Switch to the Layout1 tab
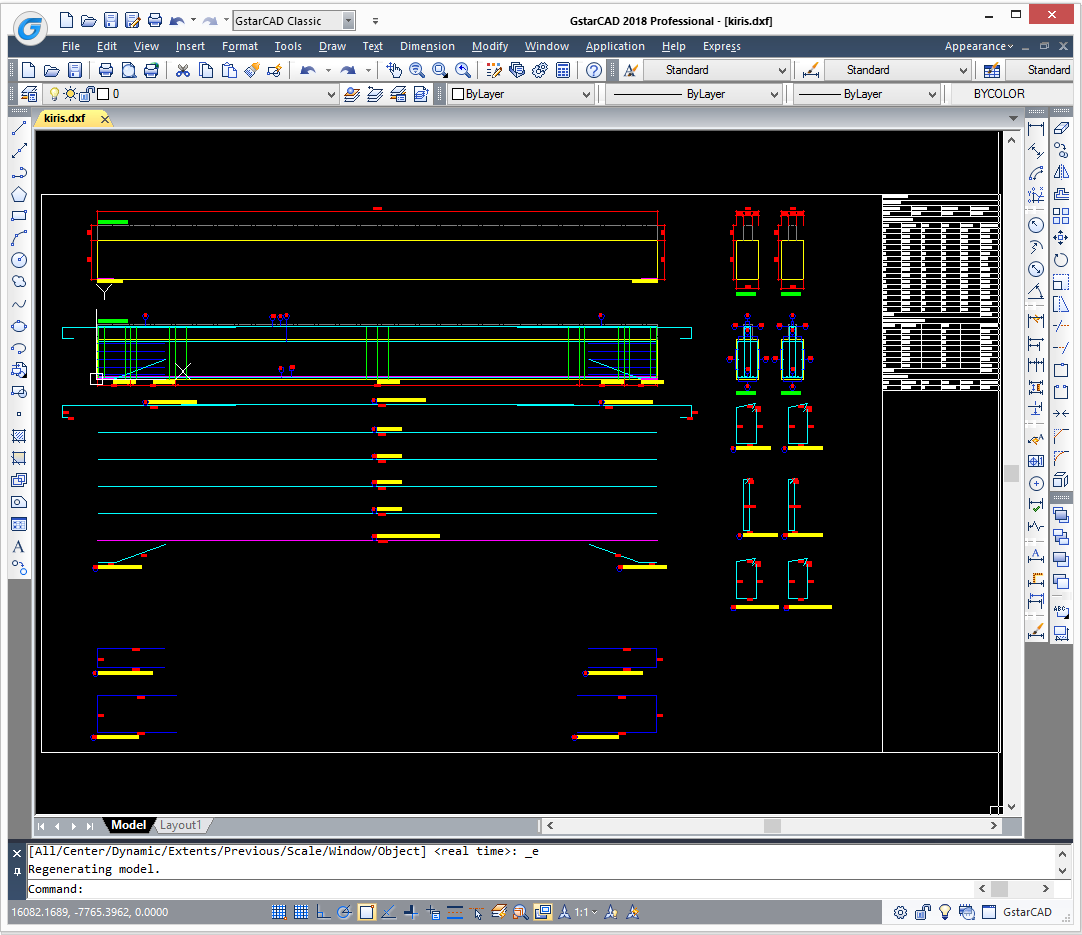 [x=181, y=825]
